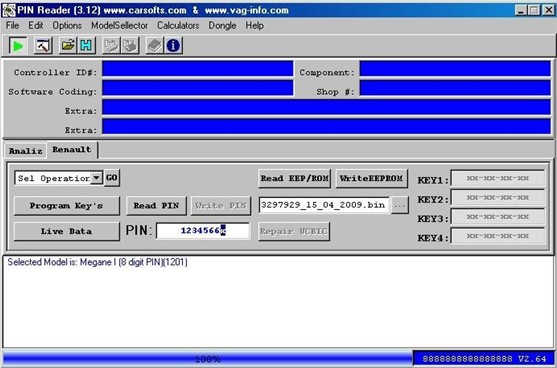Minimize the PIN Reader window
This screenshot has width=557, height=368.
tap(520, 10)
